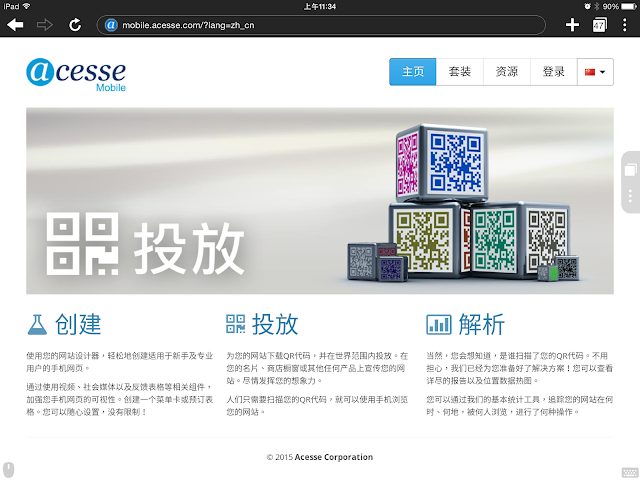The image size is (640, 480).
Task: Tap the browser forward arrow
Action: [44, 25]
